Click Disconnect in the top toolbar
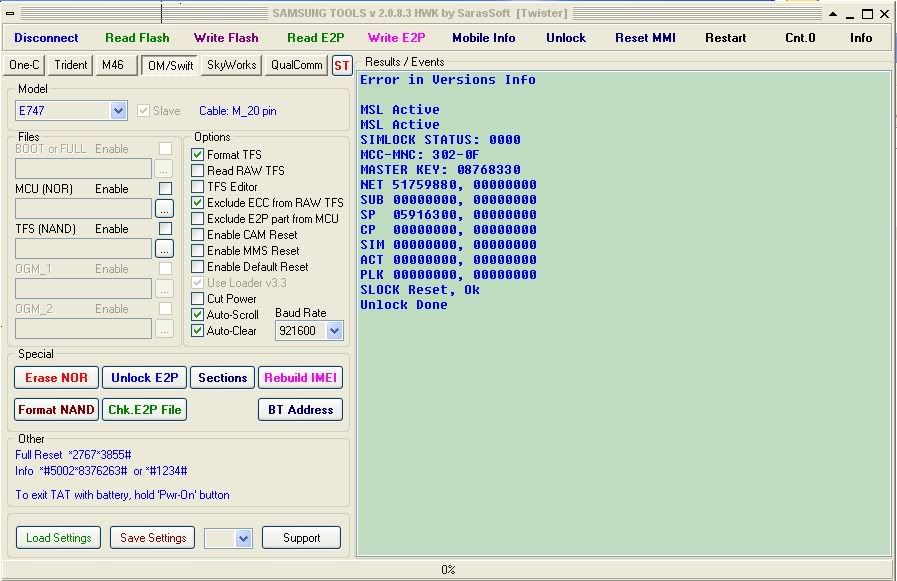The height and width of the screenshot is (581, 897). coord(46,38)
